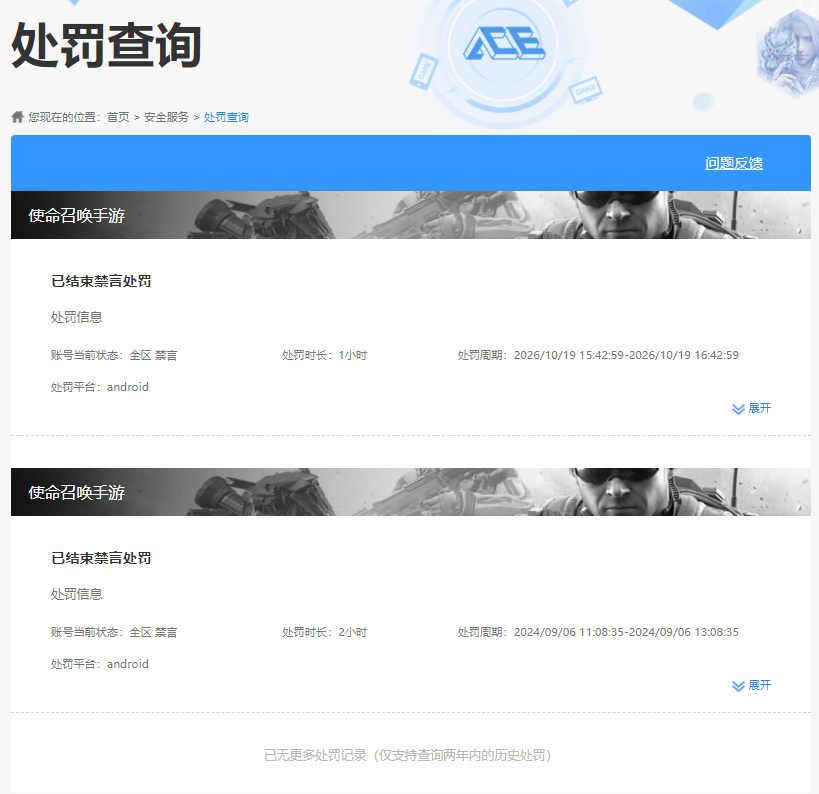This screenshot has height=794, width=819.
Task: Click the 处罚查询 page title
Action: coord(106,45)
